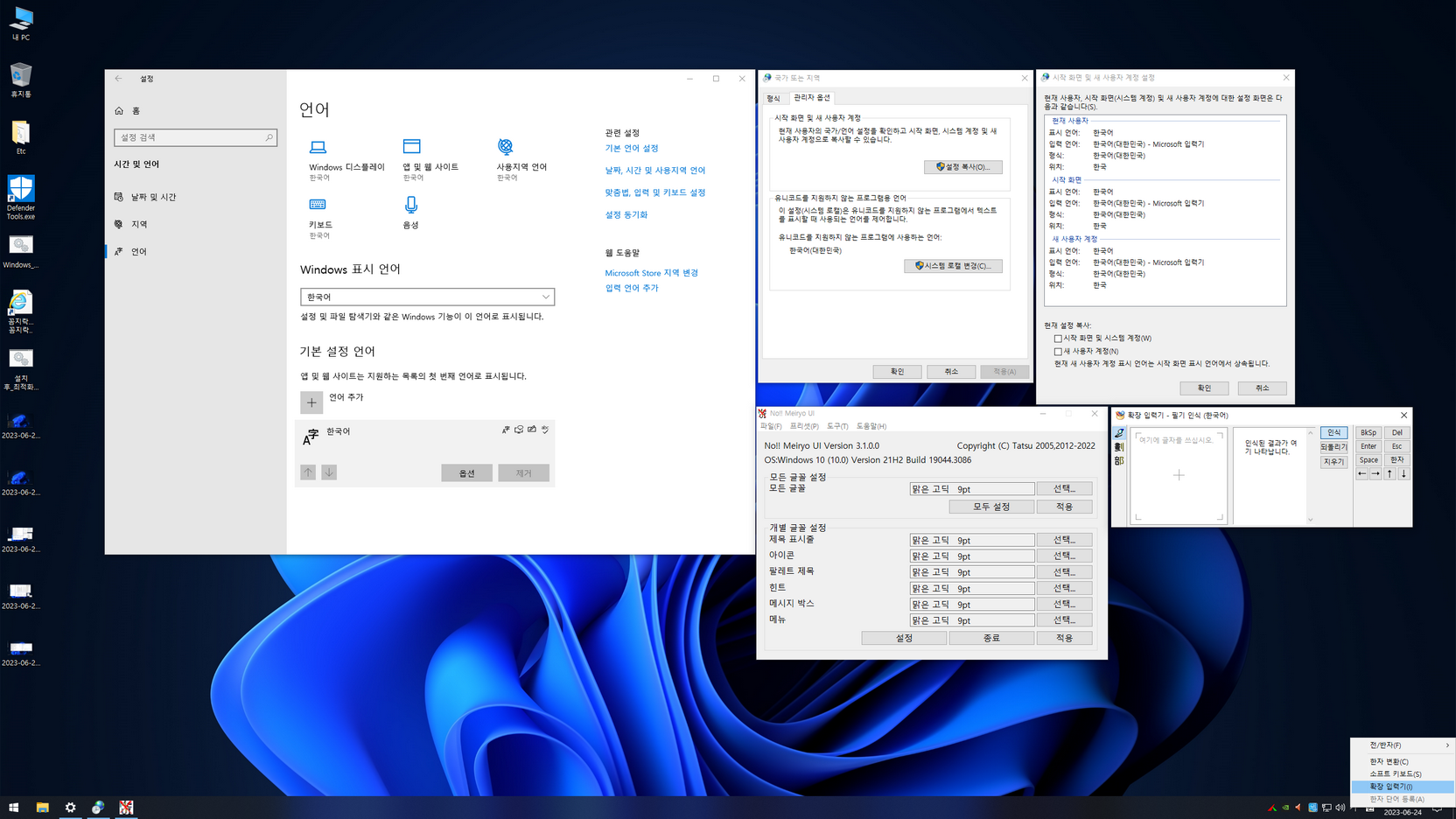Viewport: 1456px width, 819px height.
Task: Click 모두 설정 button in Meiryo UI
Action: click(991, 507)
